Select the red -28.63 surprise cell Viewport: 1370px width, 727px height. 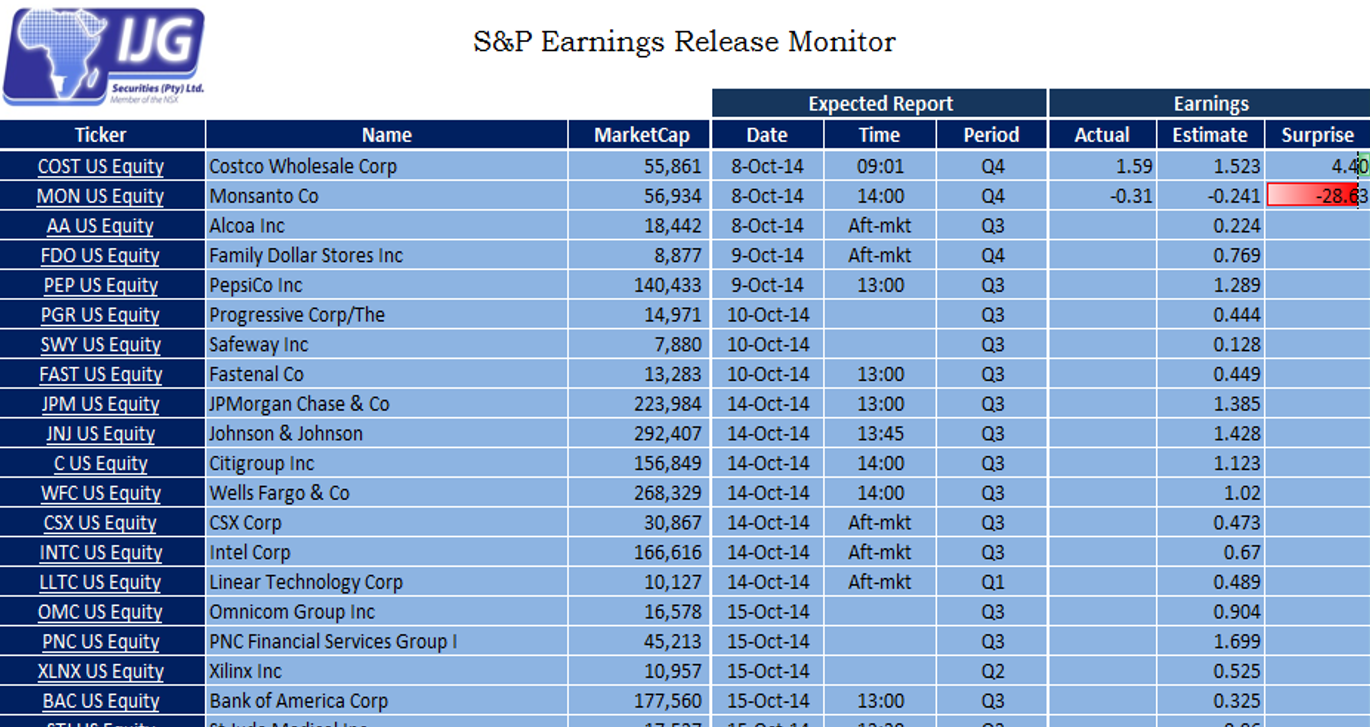(1317, 196)
